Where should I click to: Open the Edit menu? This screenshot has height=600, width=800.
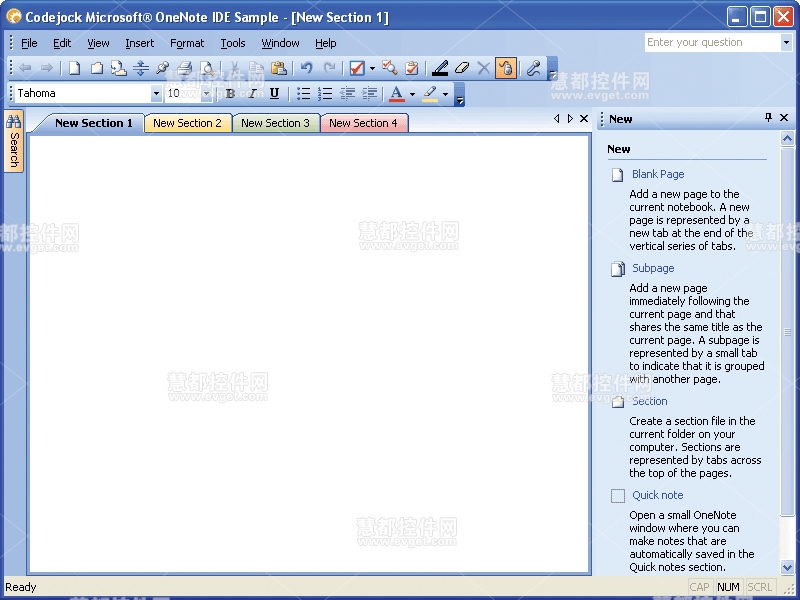coord(62,43)
